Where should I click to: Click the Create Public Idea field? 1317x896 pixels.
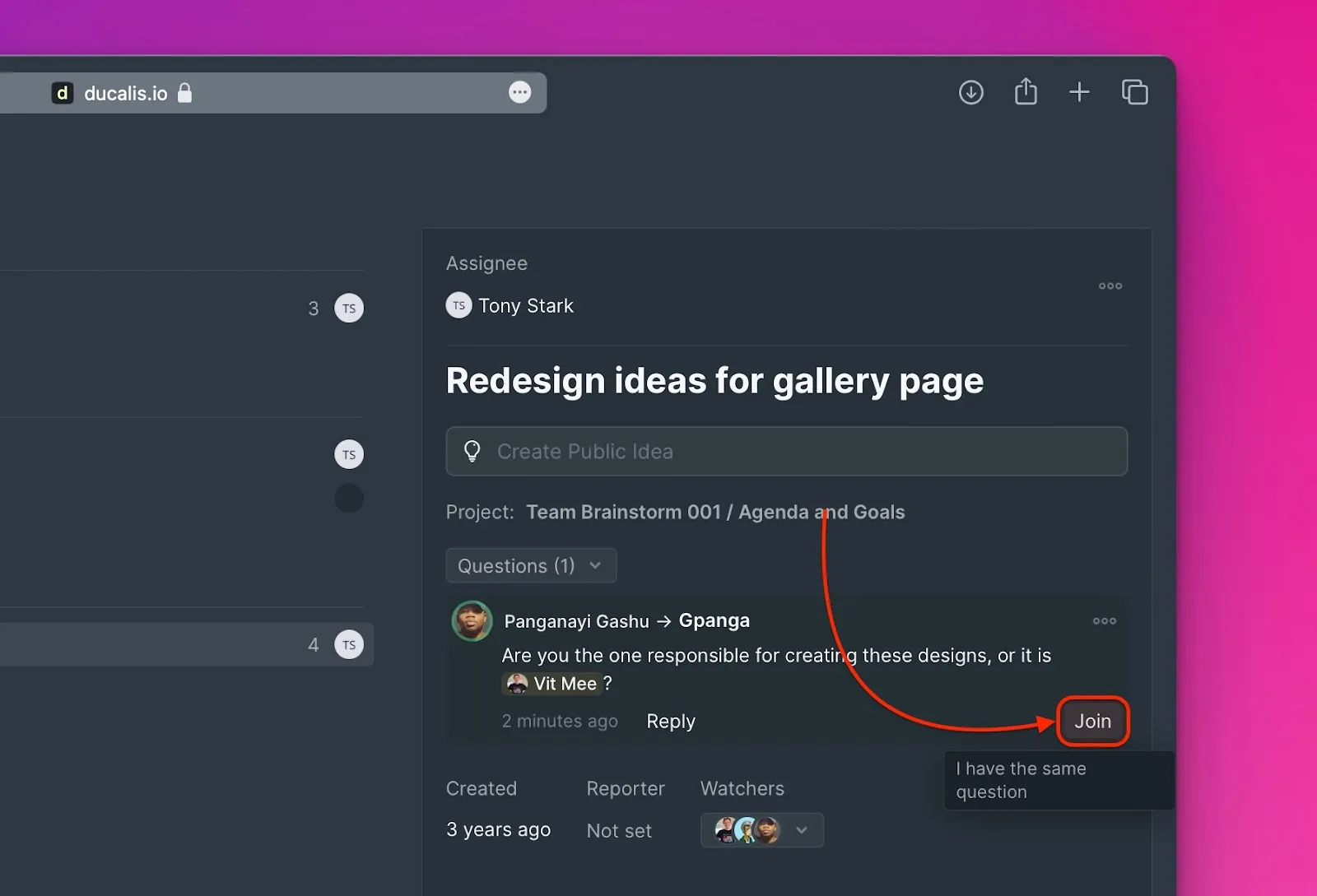click(x=786, y=452)
